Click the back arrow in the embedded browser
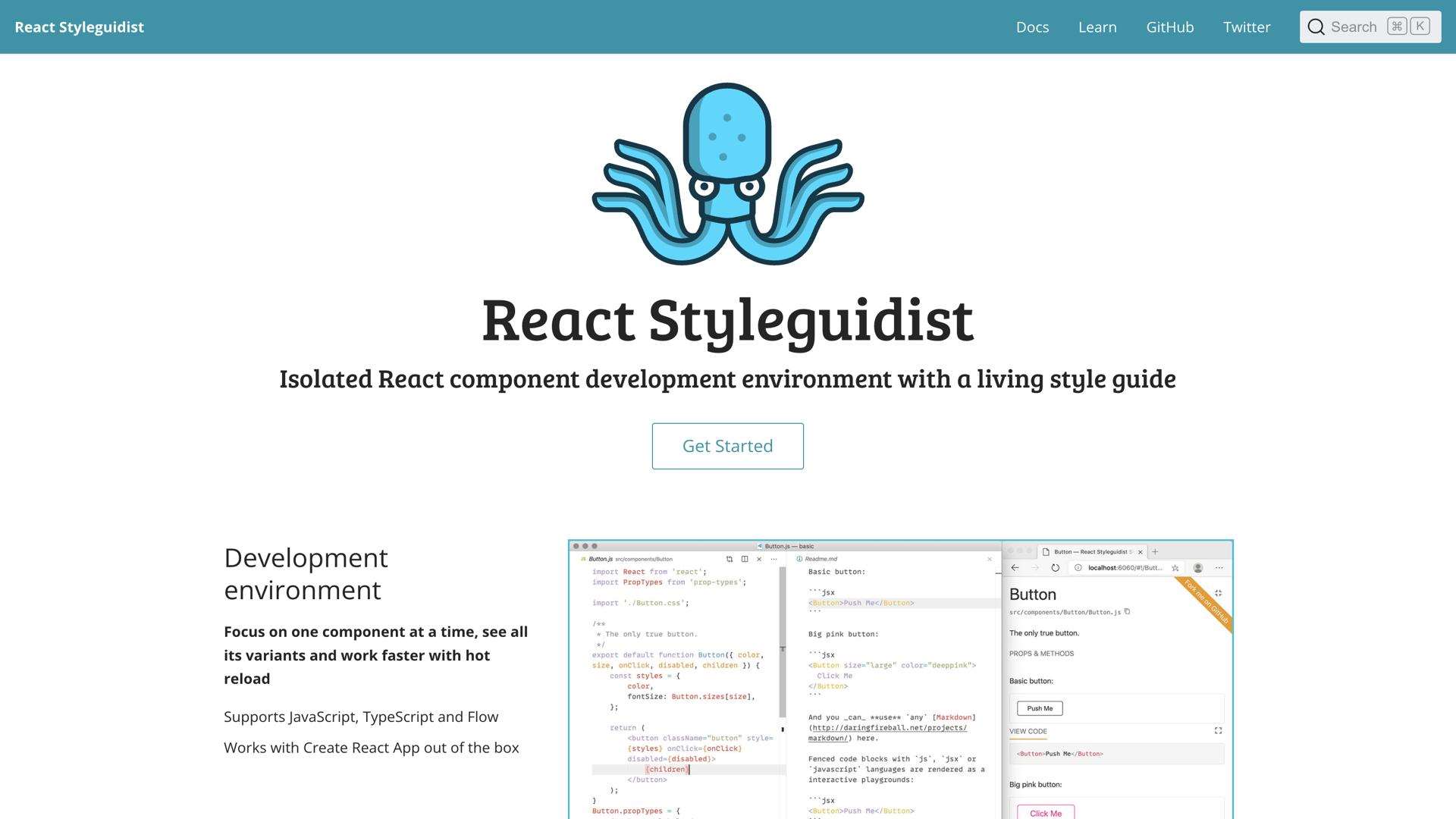1456x819 pixels. (x=1015, y=567)
